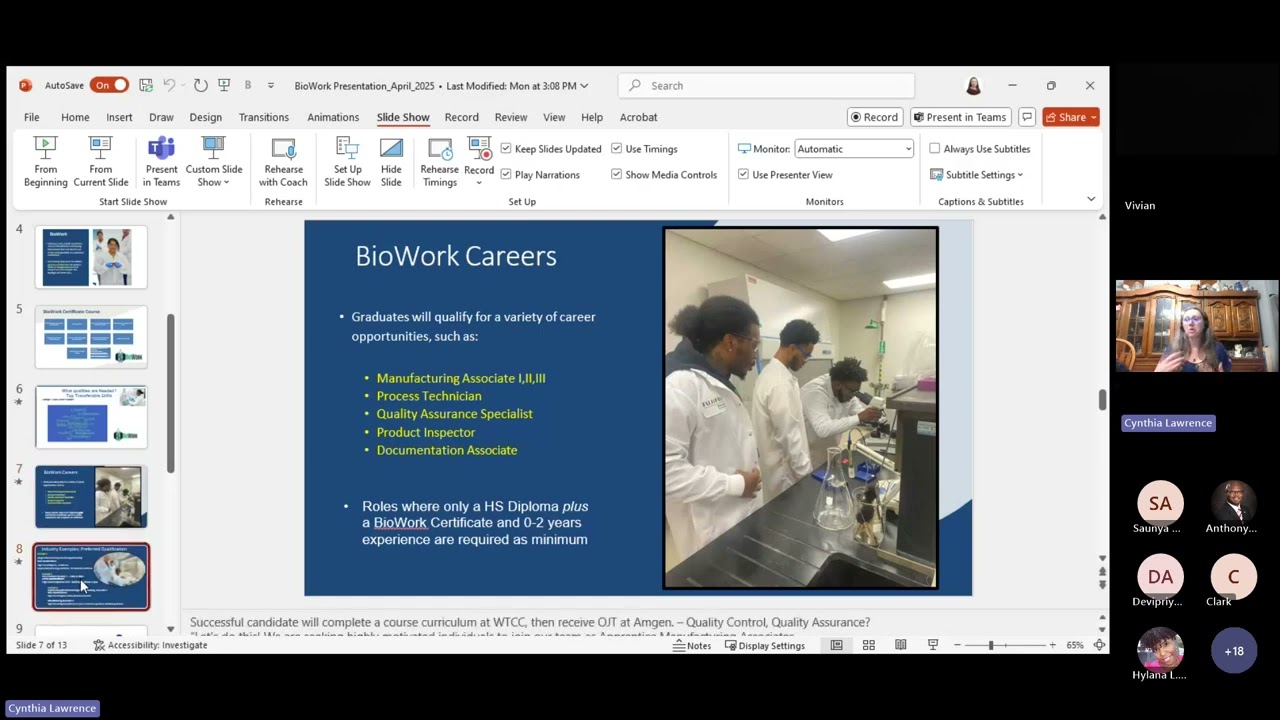This screenshot has width=1280, height=720.
Task: Start the show From Current Slide
Action: (x=100, y=161)
